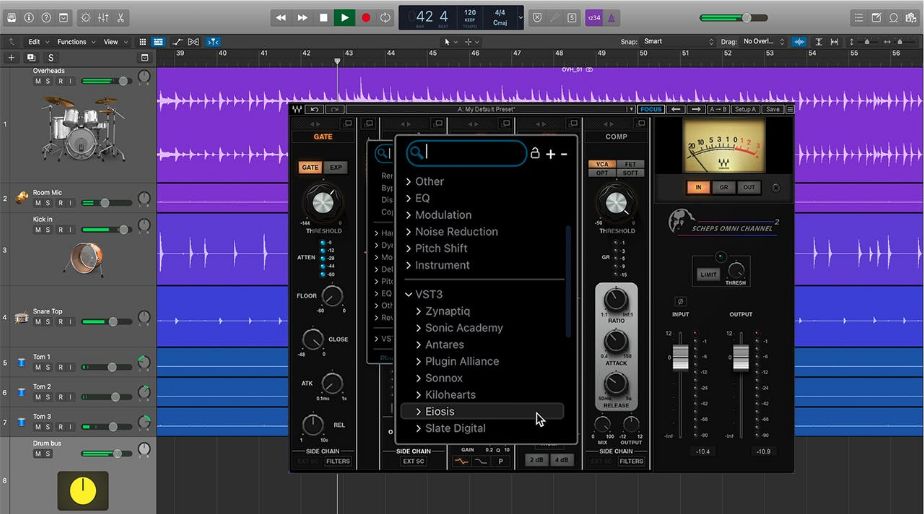Click the minus icon in plugin browser
The width and height of the screenshot is (924, 514).
(564, 154)
